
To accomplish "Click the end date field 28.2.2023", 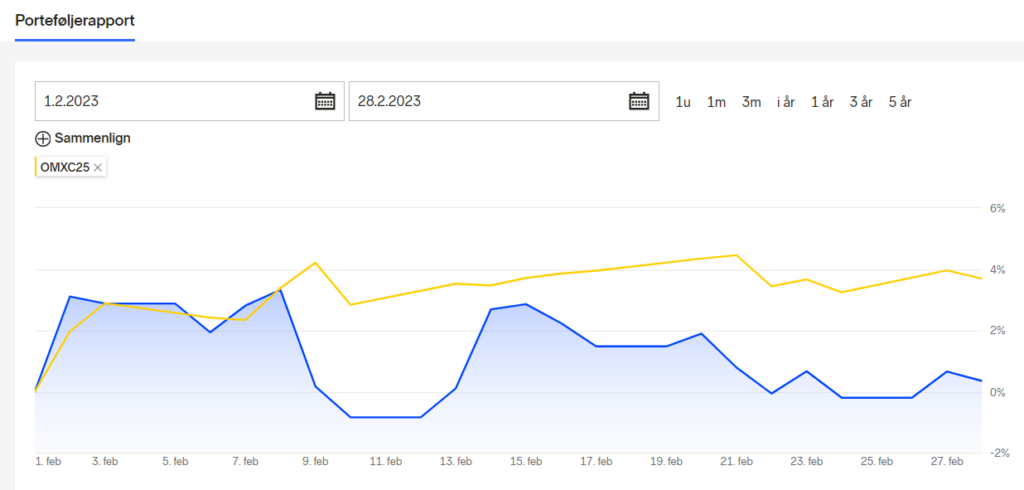I will point(504,101).
